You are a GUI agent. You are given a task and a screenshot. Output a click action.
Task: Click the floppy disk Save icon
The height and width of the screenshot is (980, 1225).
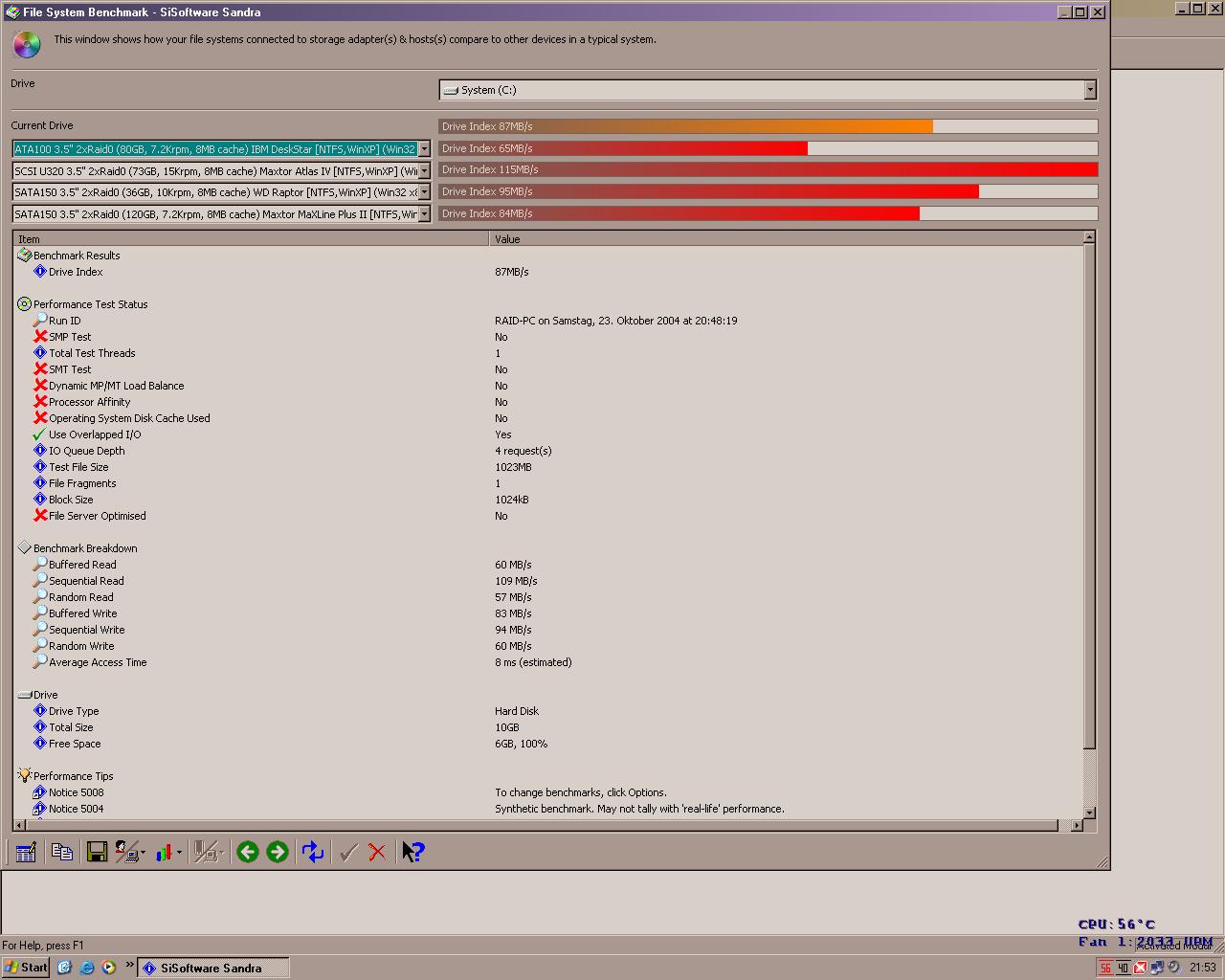click(x=97, y=852)
